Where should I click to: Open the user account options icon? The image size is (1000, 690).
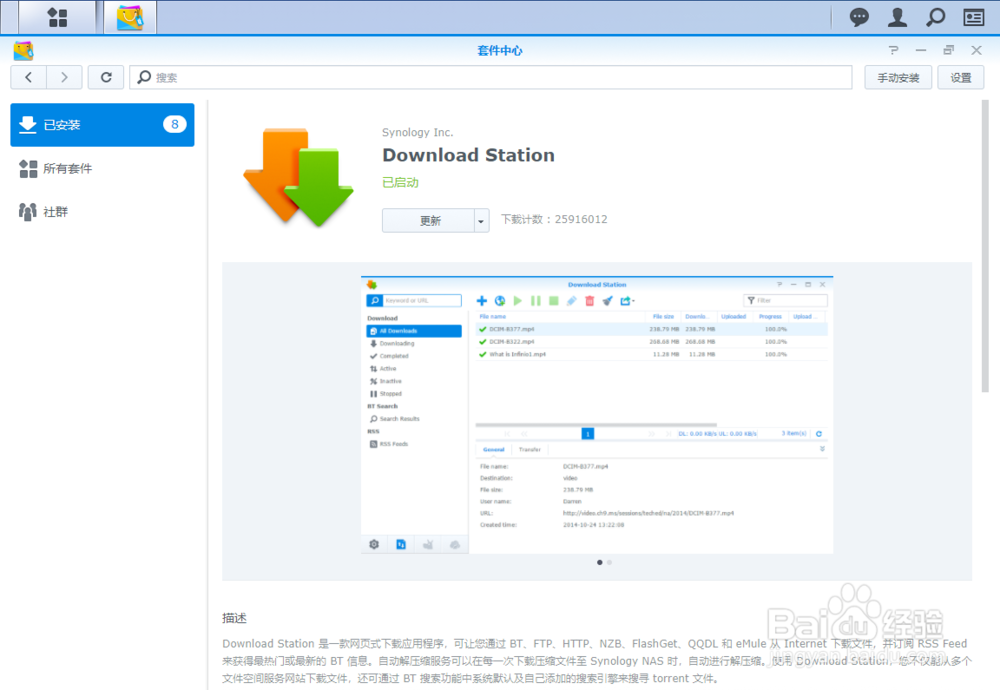point(897,17)
